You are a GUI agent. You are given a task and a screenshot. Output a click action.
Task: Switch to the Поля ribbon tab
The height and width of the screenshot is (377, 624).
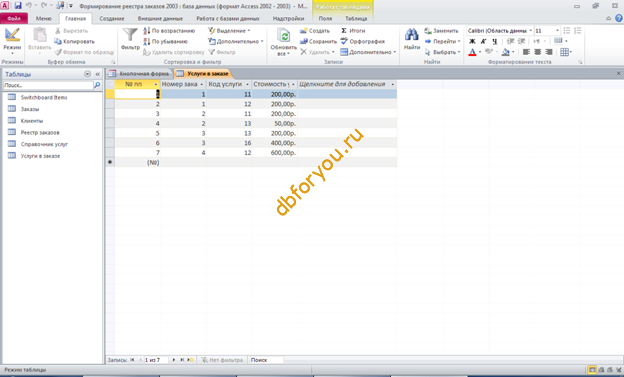325,18
